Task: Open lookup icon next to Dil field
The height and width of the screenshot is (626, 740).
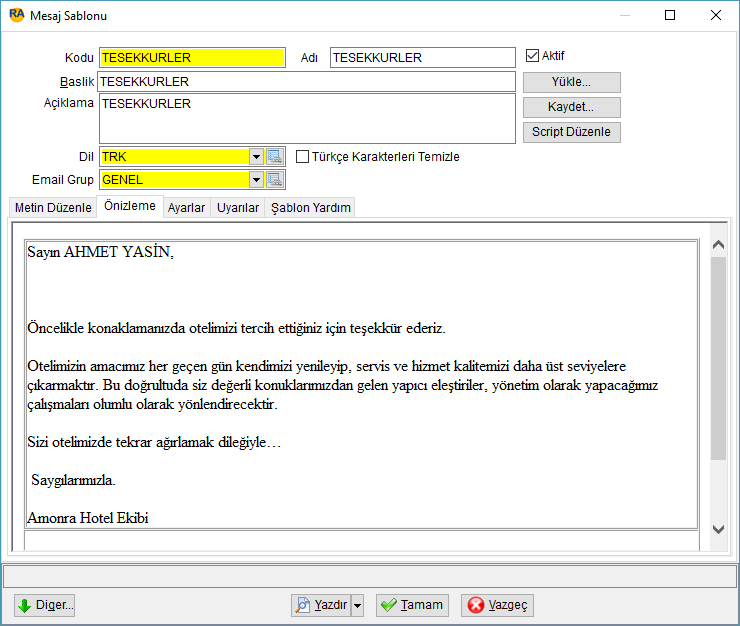Action: coord(275,157)
